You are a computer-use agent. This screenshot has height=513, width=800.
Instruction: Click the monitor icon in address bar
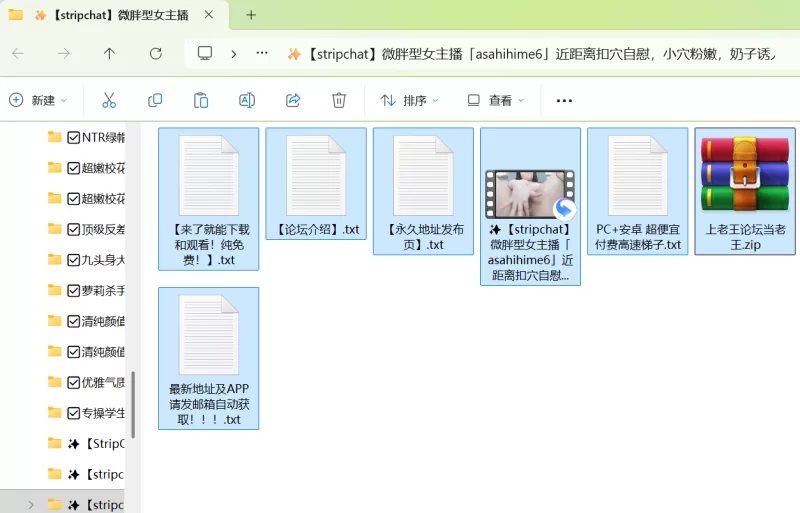tap(205, 54)
